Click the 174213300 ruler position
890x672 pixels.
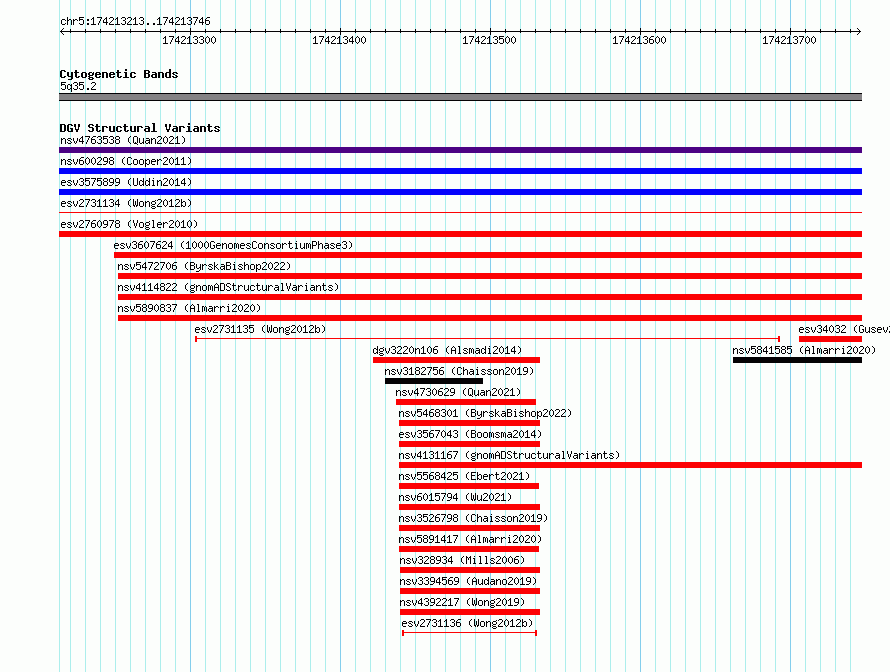tap(189, 40)
